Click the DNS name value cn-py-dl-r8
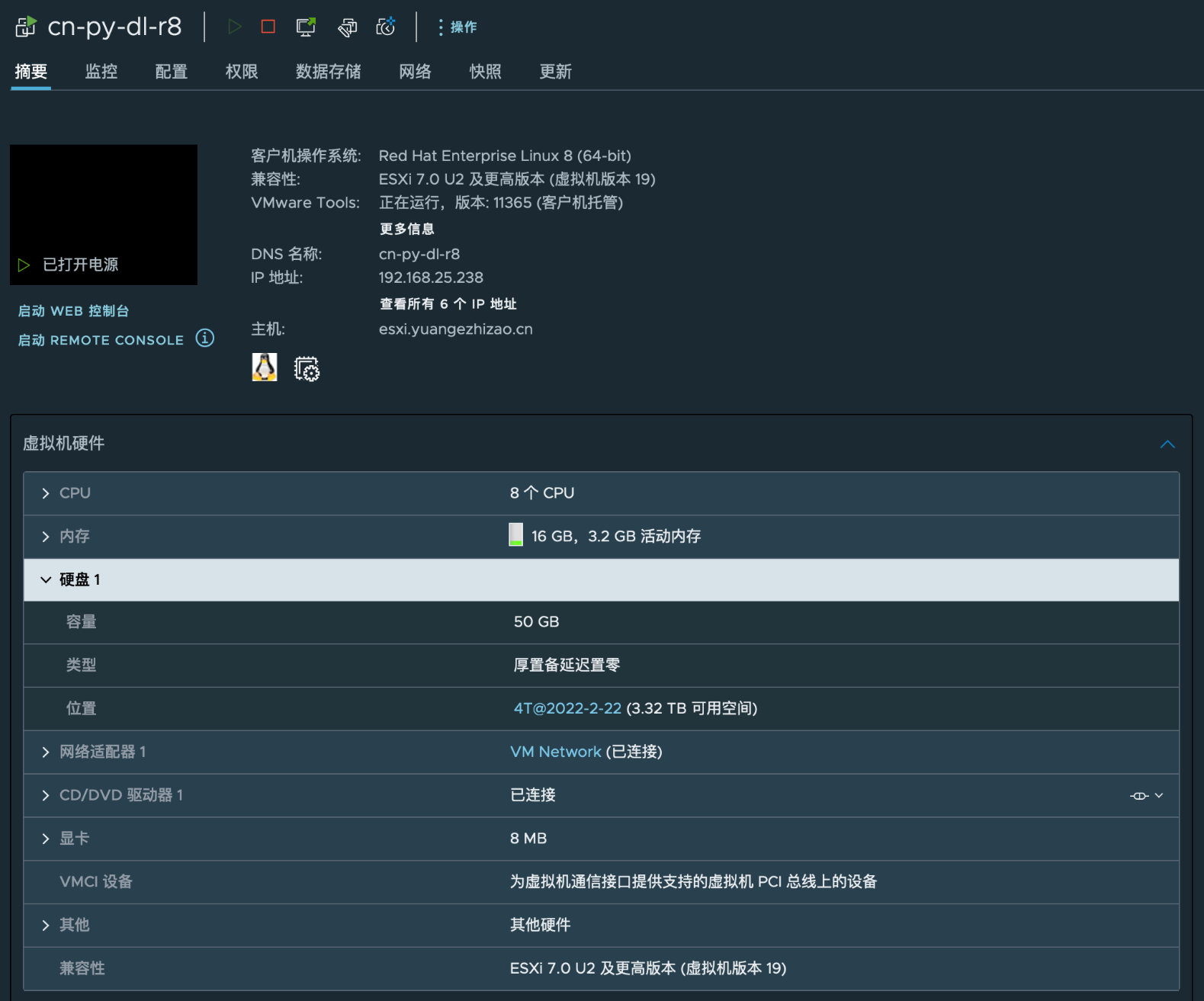 pyautogui.click(x=419, y=254)
